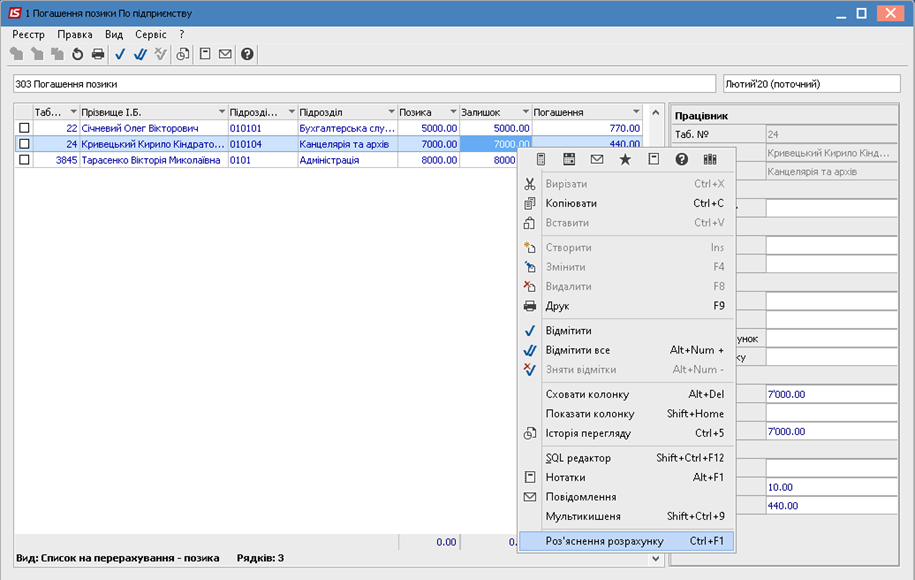The image size is (915, 580).
Task: Choose Відмітити все in the context menu
Action: (627, 350)
